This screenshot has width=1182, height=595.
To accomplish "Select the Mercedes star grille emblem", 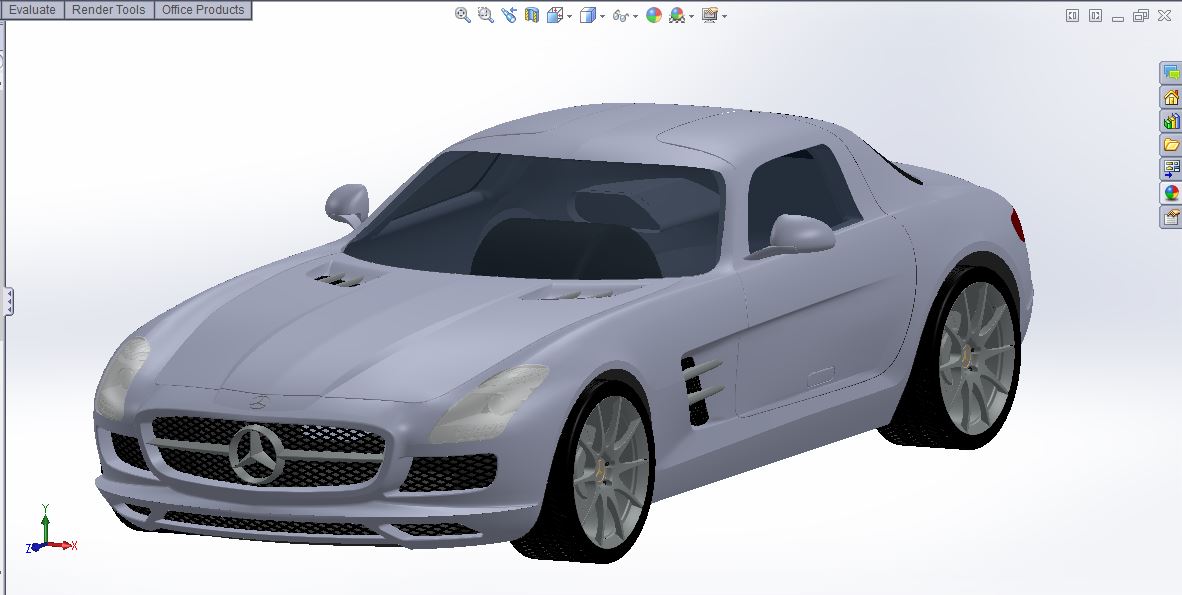I will click(256, 454).
